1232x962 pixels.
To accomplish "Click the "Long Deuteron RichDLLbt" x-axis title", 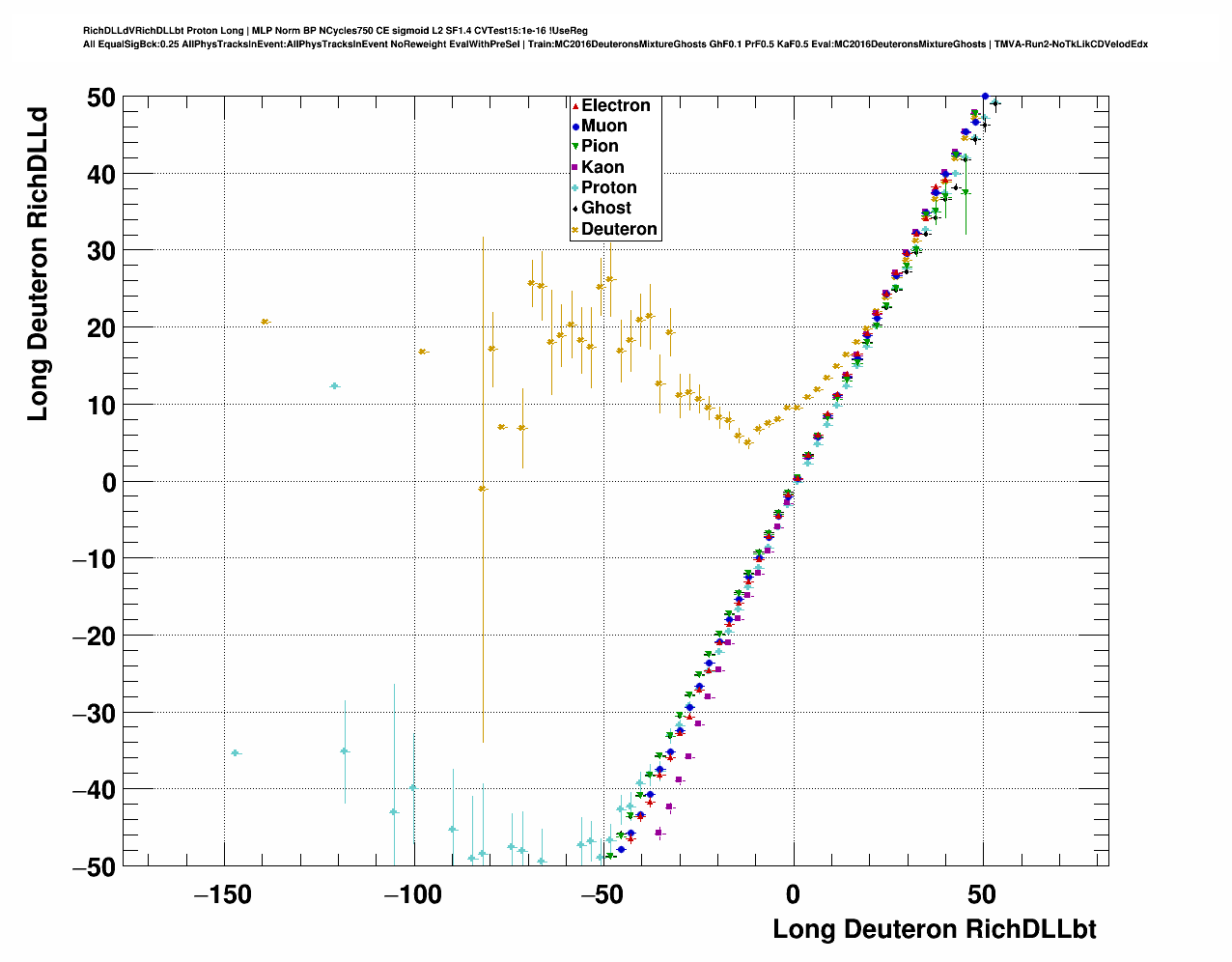I will pos(934,929).
